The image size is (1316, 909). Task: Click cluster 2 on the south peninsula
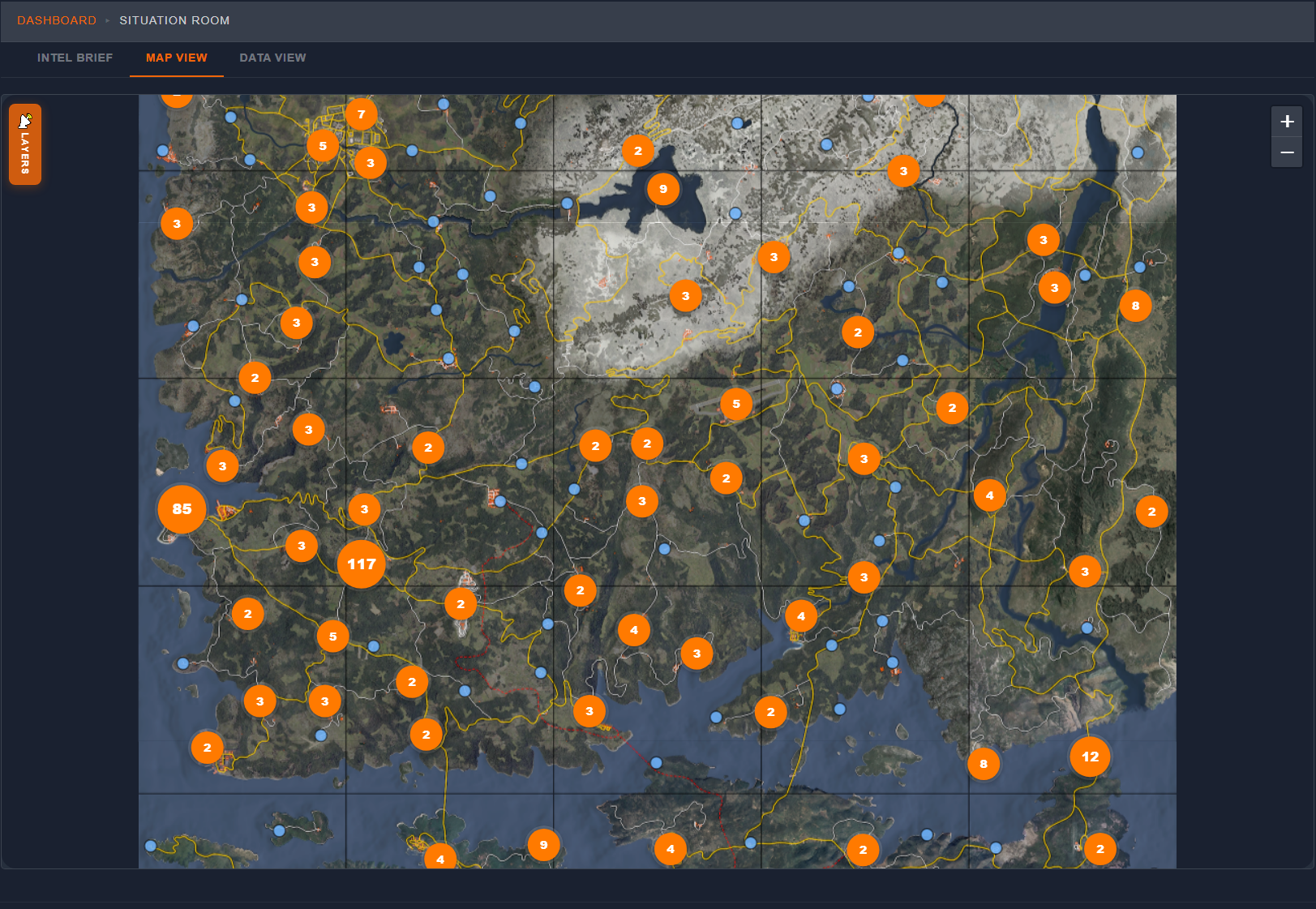pos(770,712)
